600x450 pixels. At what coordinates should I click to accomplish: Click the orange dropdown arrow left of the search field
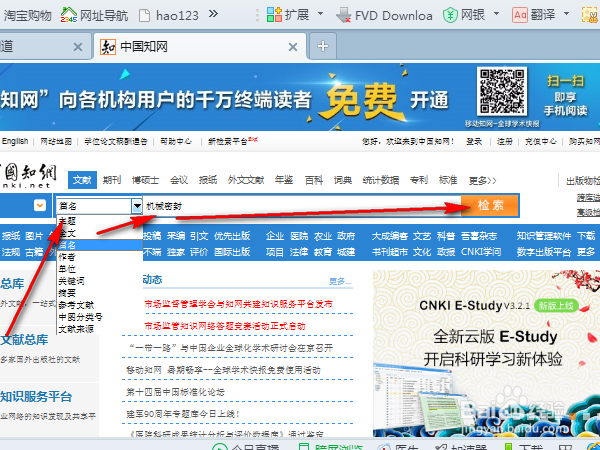(x=40, y=205)
